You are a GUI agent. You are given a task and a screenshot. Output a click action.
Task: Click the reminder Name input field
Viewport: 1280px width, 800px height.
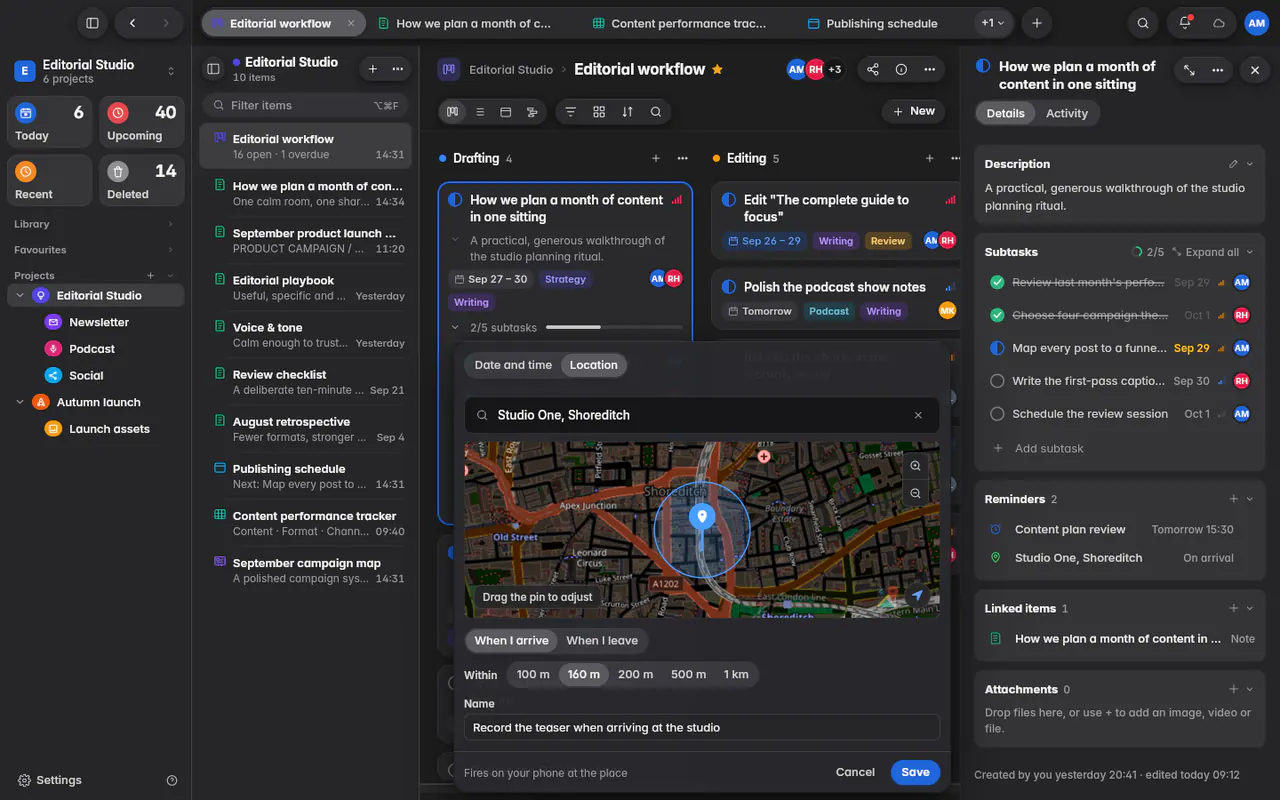tap(702, 728)
